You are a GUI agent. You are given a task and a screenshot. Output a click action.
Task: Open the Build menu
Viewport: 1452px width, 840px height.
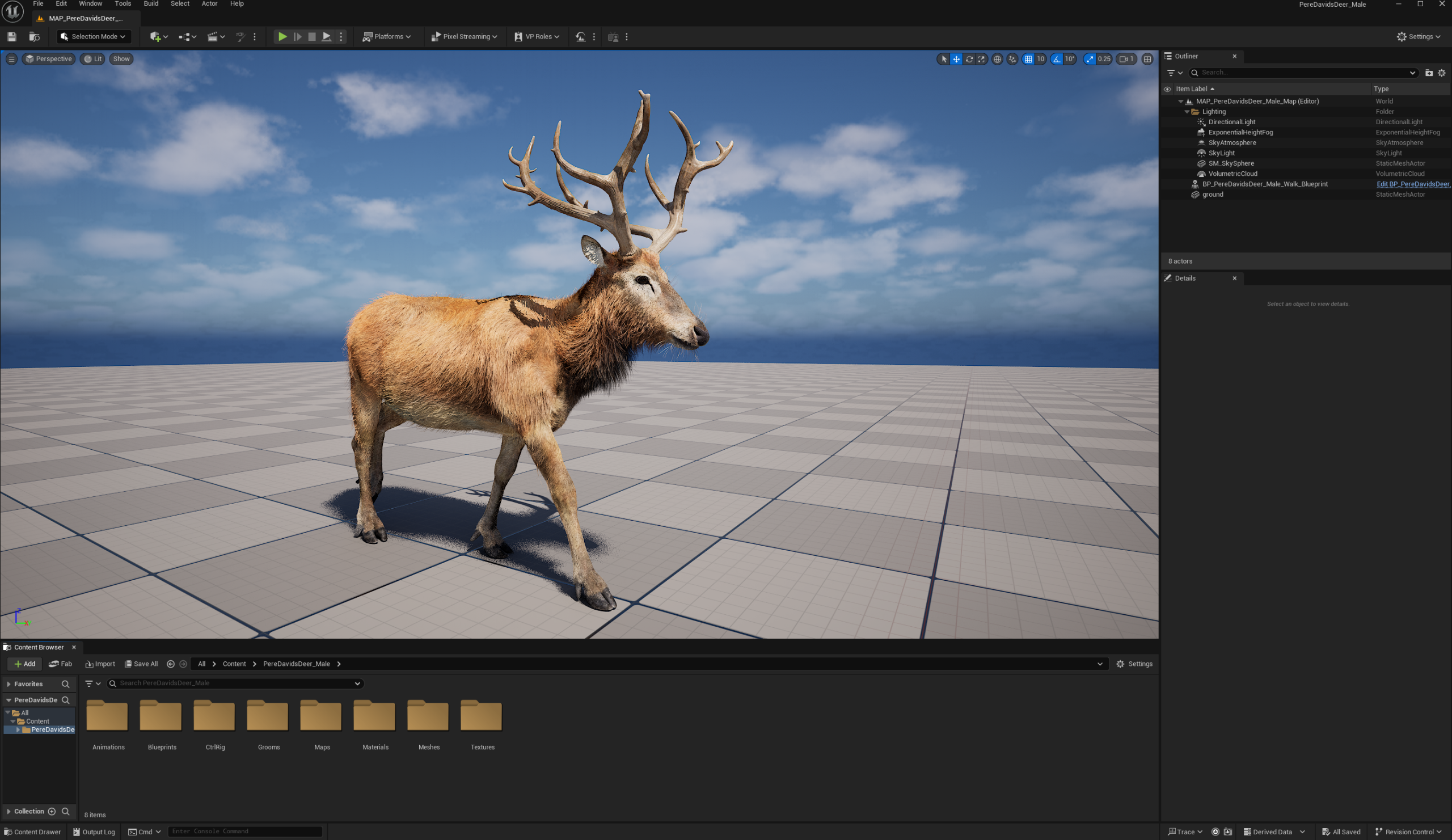coord(151,4)
